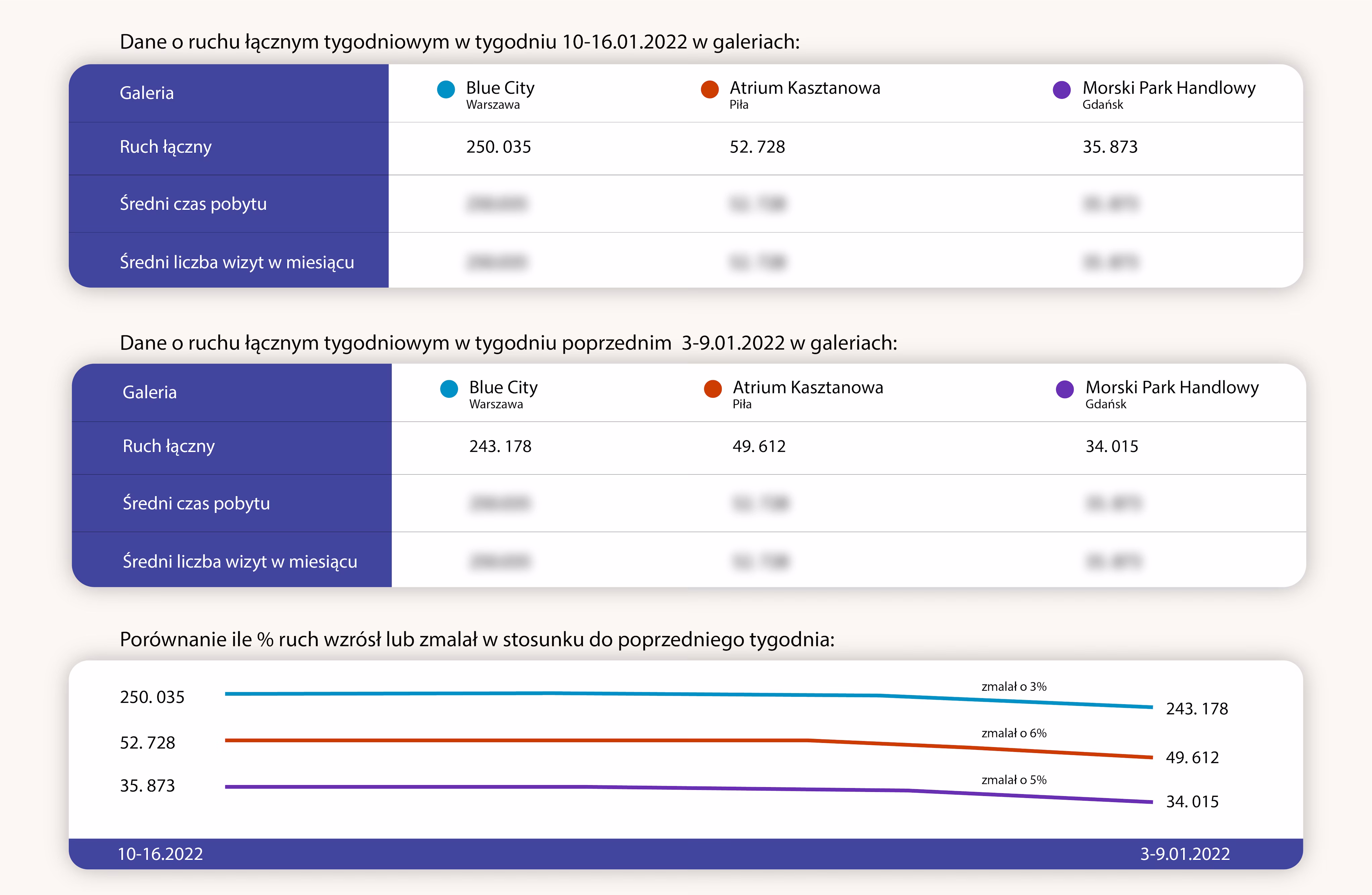1372x895 pixels.
Task: Click the orange Atrium Kasztanowa dot in second table
Action: [713, 389]
